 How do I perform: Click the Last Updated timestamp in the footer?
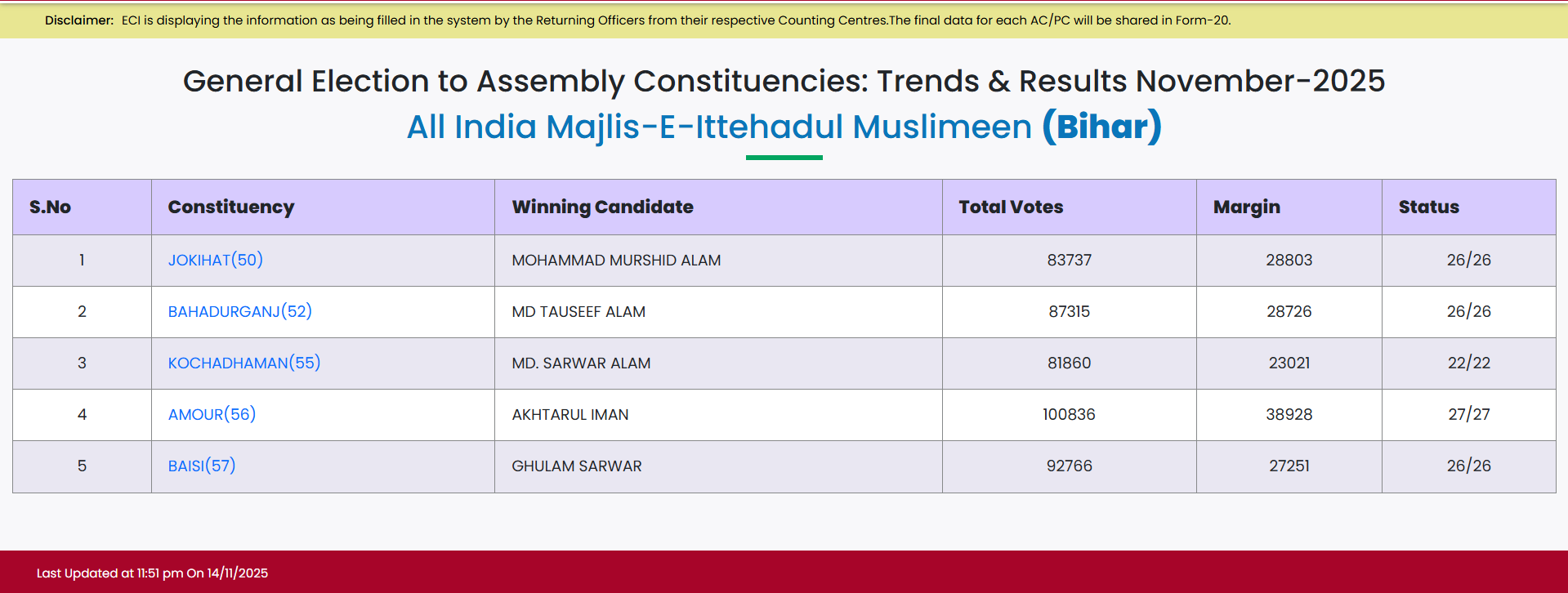tap(152, 573)
